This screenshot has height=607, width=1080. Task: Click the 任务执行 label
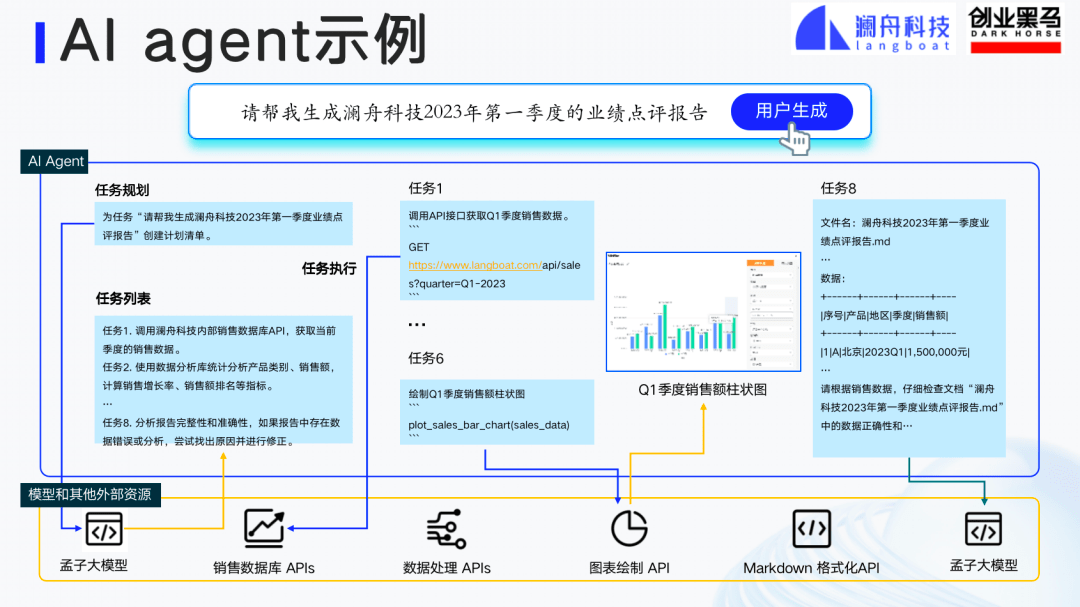329,268
